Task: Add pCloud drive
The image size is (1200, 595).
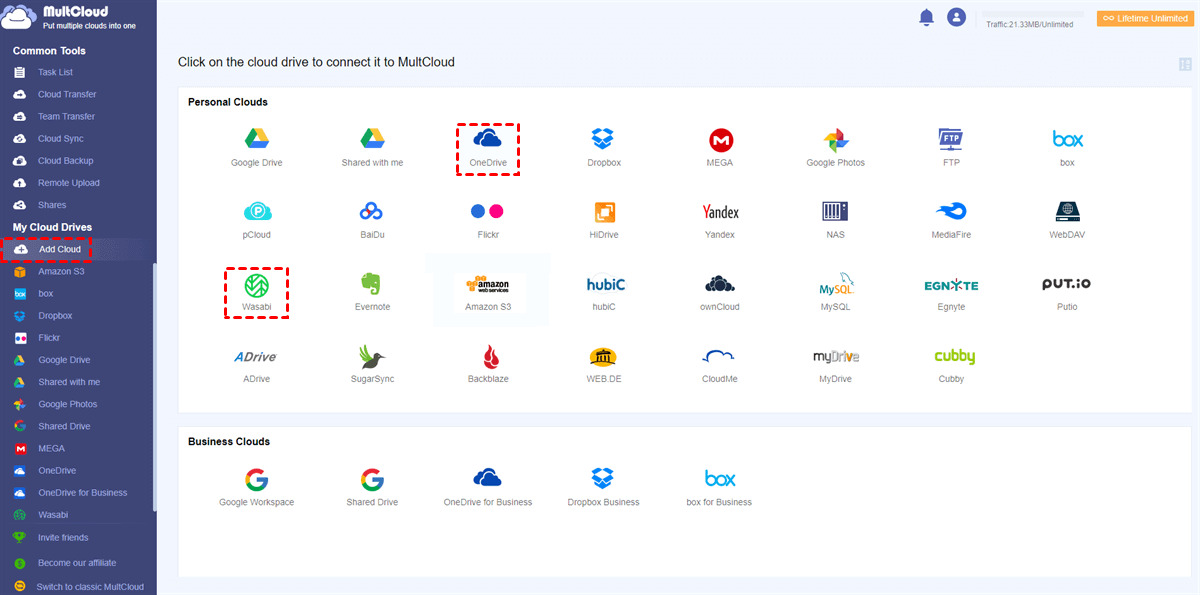Action: 257,219
